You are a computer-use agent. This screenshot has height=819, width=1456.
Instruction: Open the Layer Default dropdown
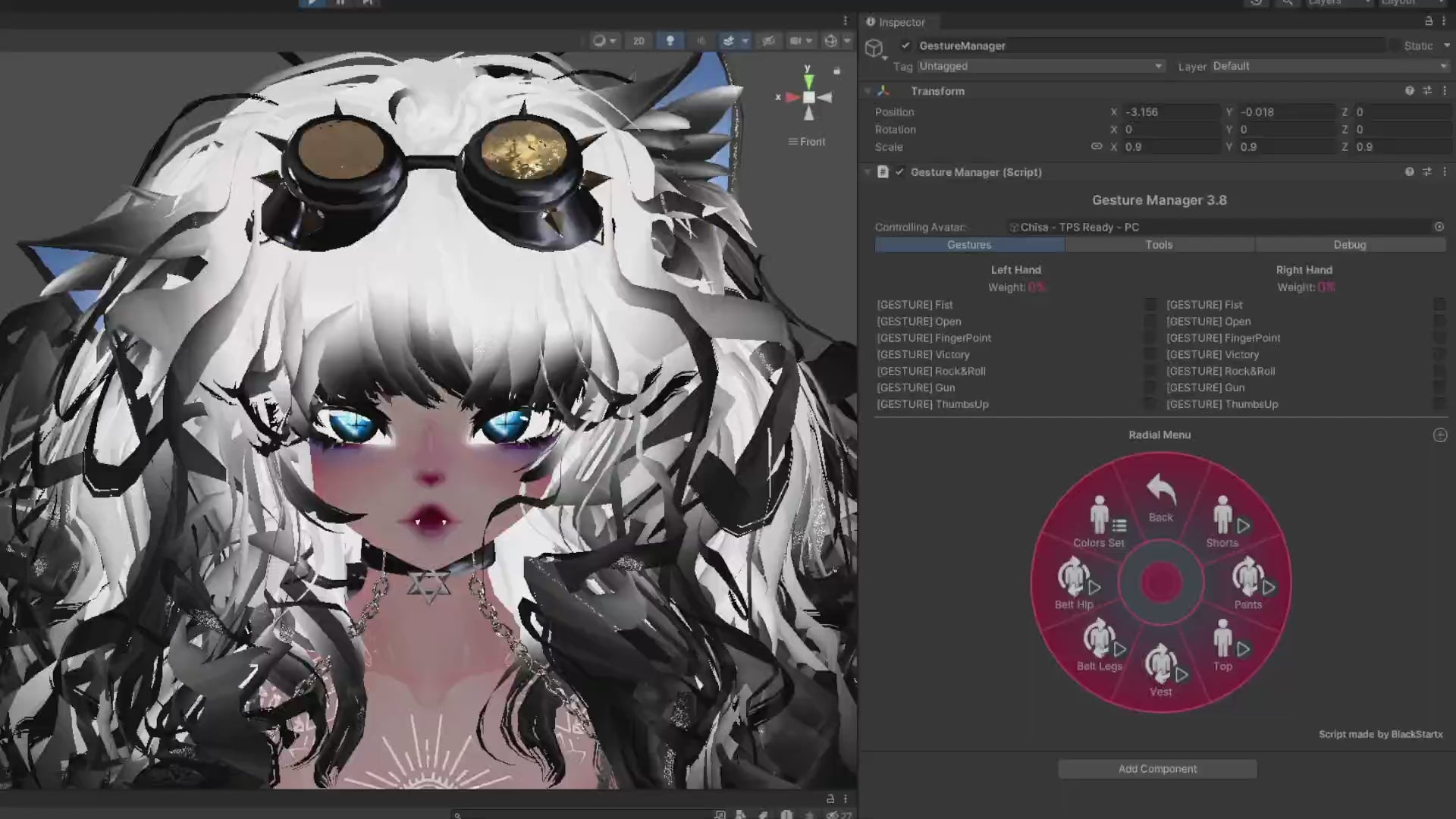tap(1329, 66)
